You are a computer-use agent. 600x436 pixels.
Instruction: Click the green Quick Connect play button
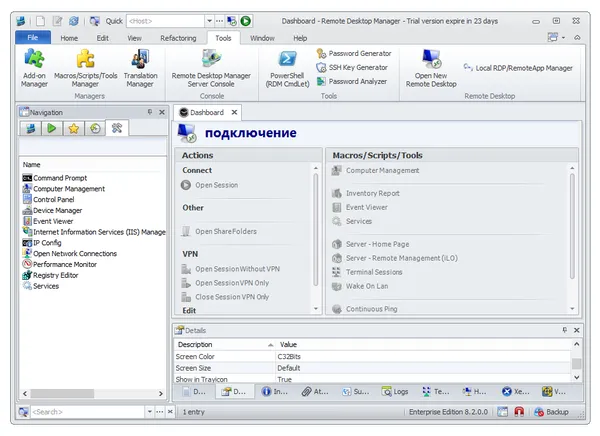pos(246,21)
